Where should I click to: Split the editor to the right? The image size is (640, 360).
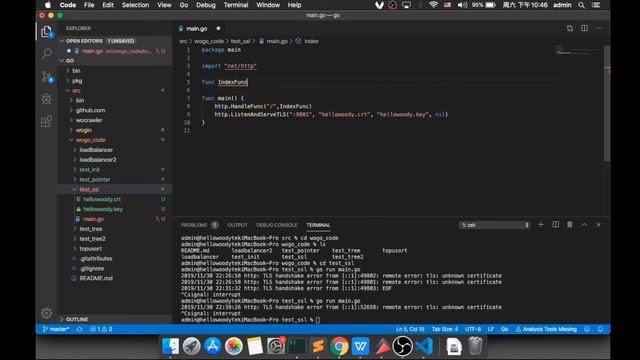point(584,28)
